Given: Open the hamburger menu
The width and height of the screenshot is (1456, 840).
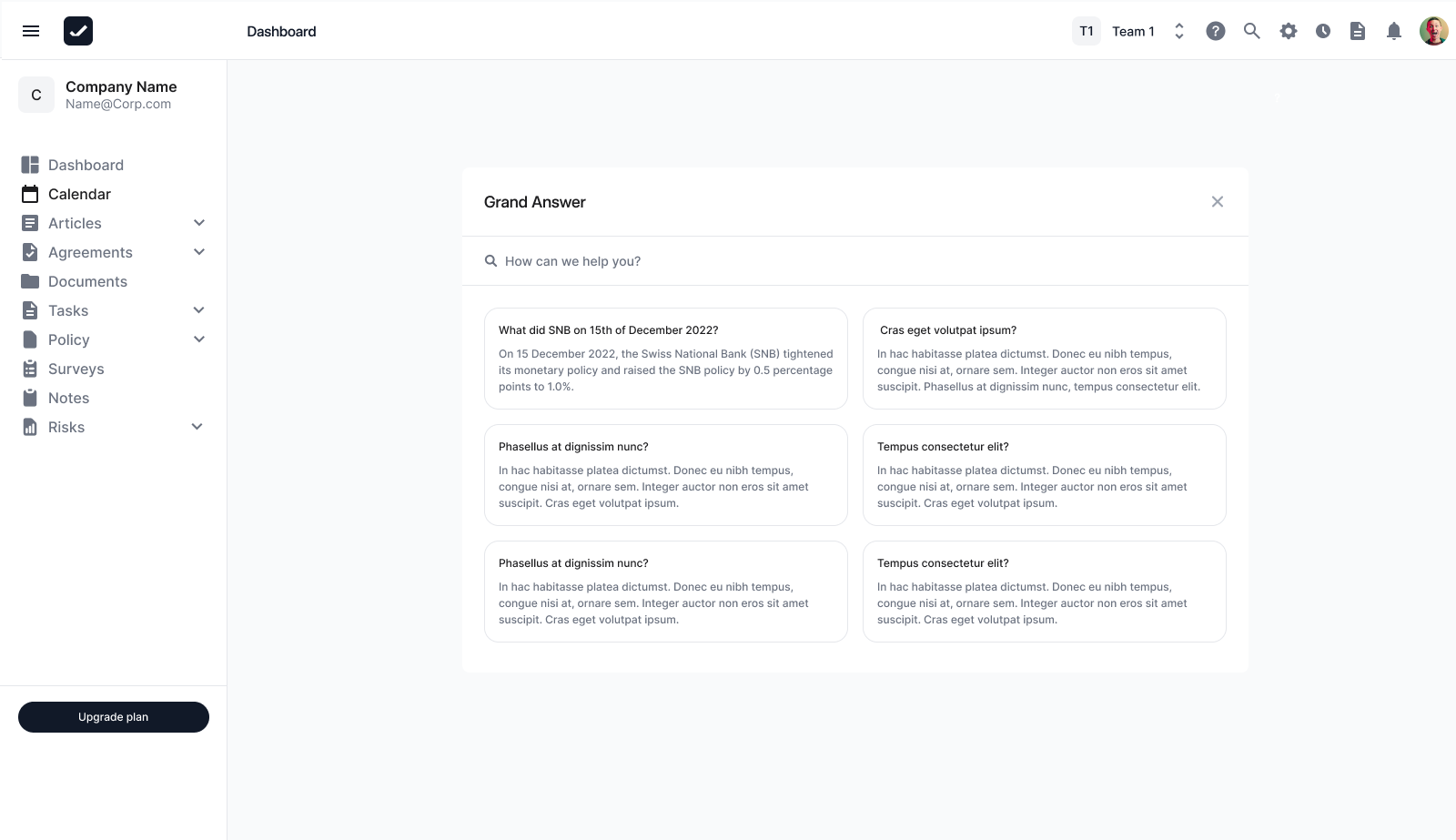Looking at the screenshot, I should 31,31.
